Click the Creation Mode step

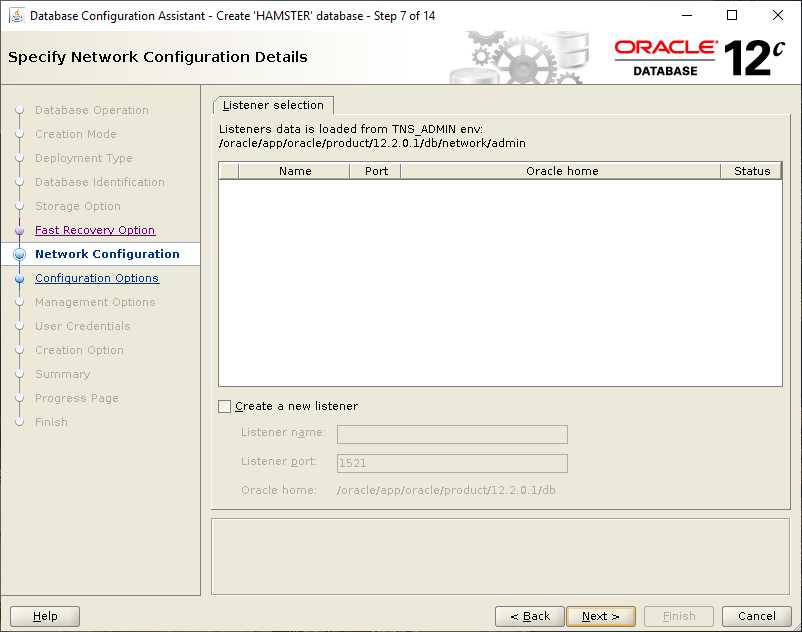point(76,134)
